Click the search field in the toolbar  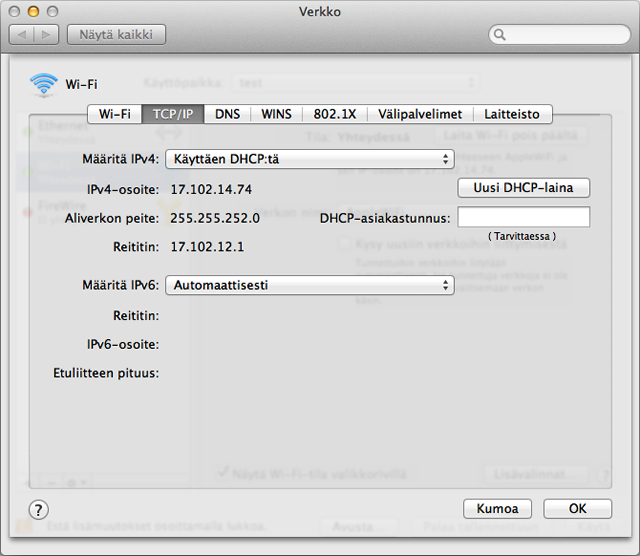tap(560, 35)
